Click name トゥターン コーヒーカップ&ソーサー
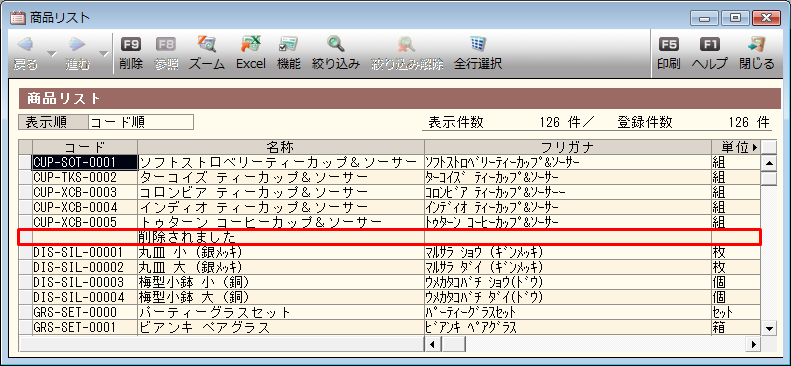The height and width of the screenshot is (366, 791). tap(260, 222)
